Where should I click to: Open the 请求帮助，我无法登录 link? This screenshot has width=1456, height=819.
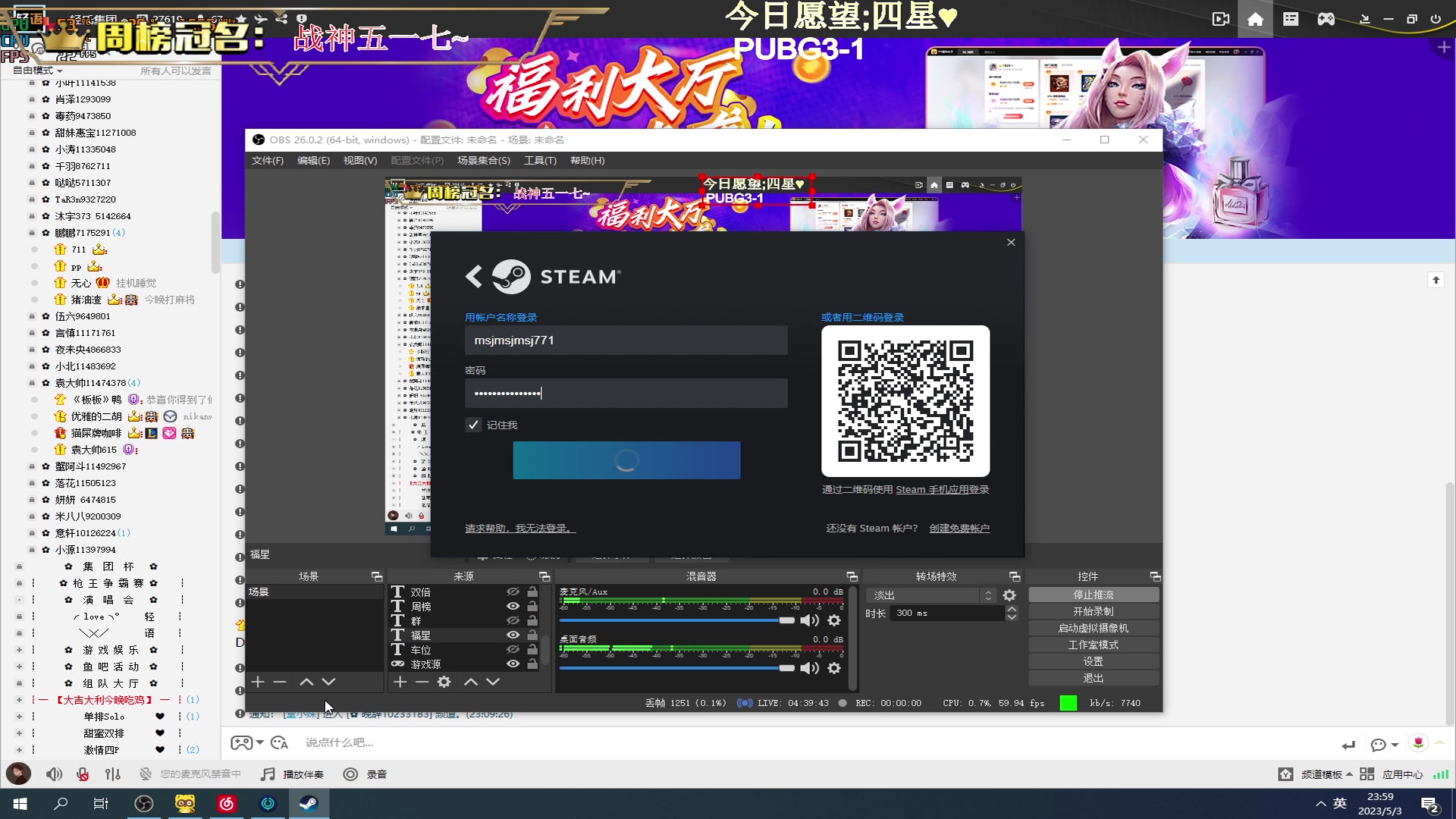point(520,529)
